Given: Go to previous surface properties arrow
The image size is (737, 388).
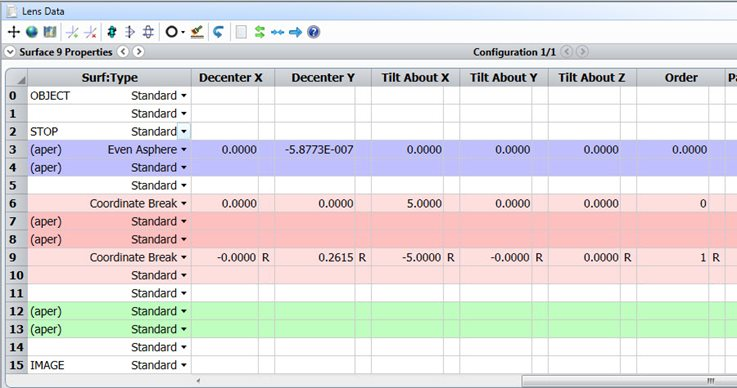Looking at the screenshot, I should [x=123, y=52].
